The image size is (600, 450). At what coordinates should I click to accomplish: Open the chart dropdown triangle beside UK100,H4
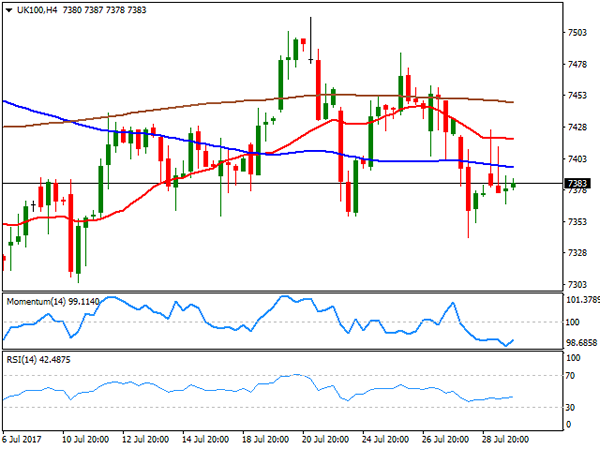[x=9, y=10]
